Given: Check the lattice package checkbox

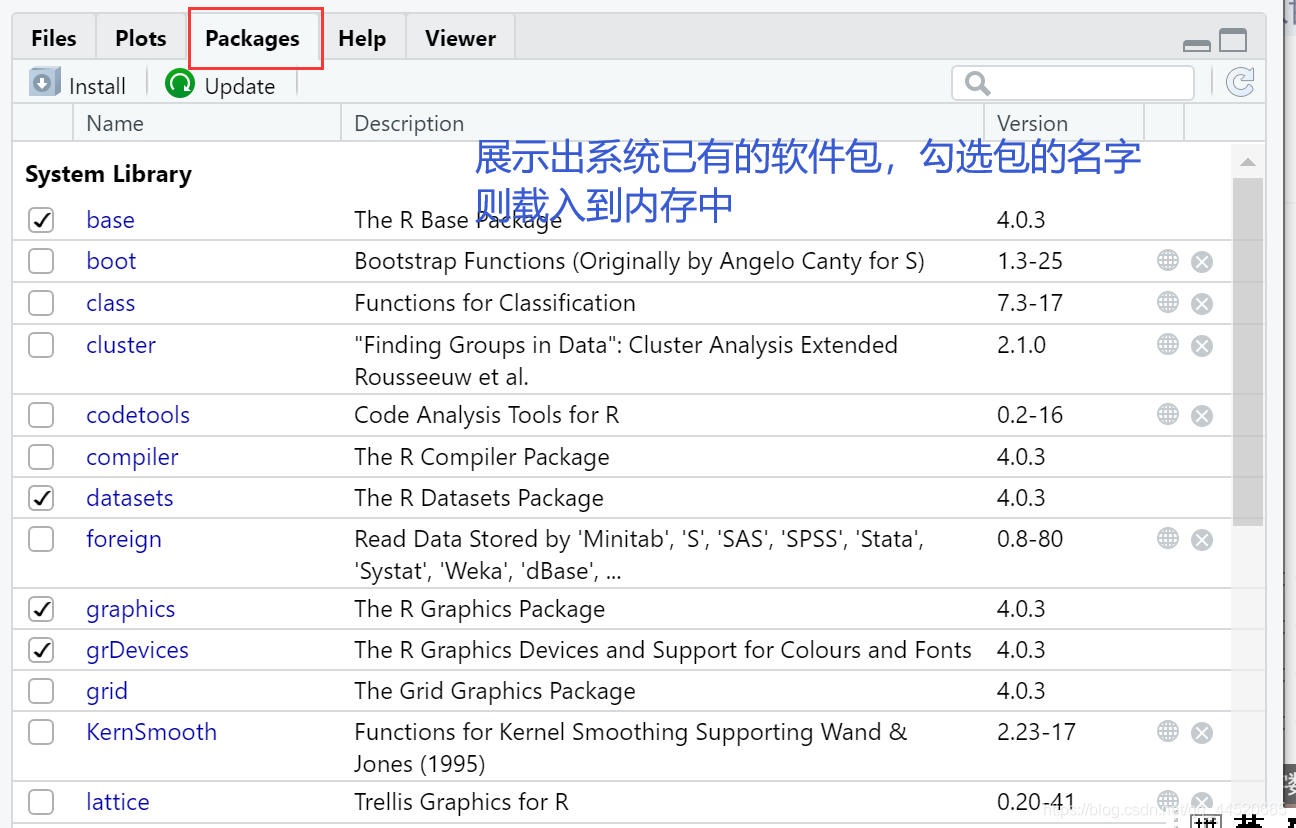Looking at the screenshot, I should (41, 802).
